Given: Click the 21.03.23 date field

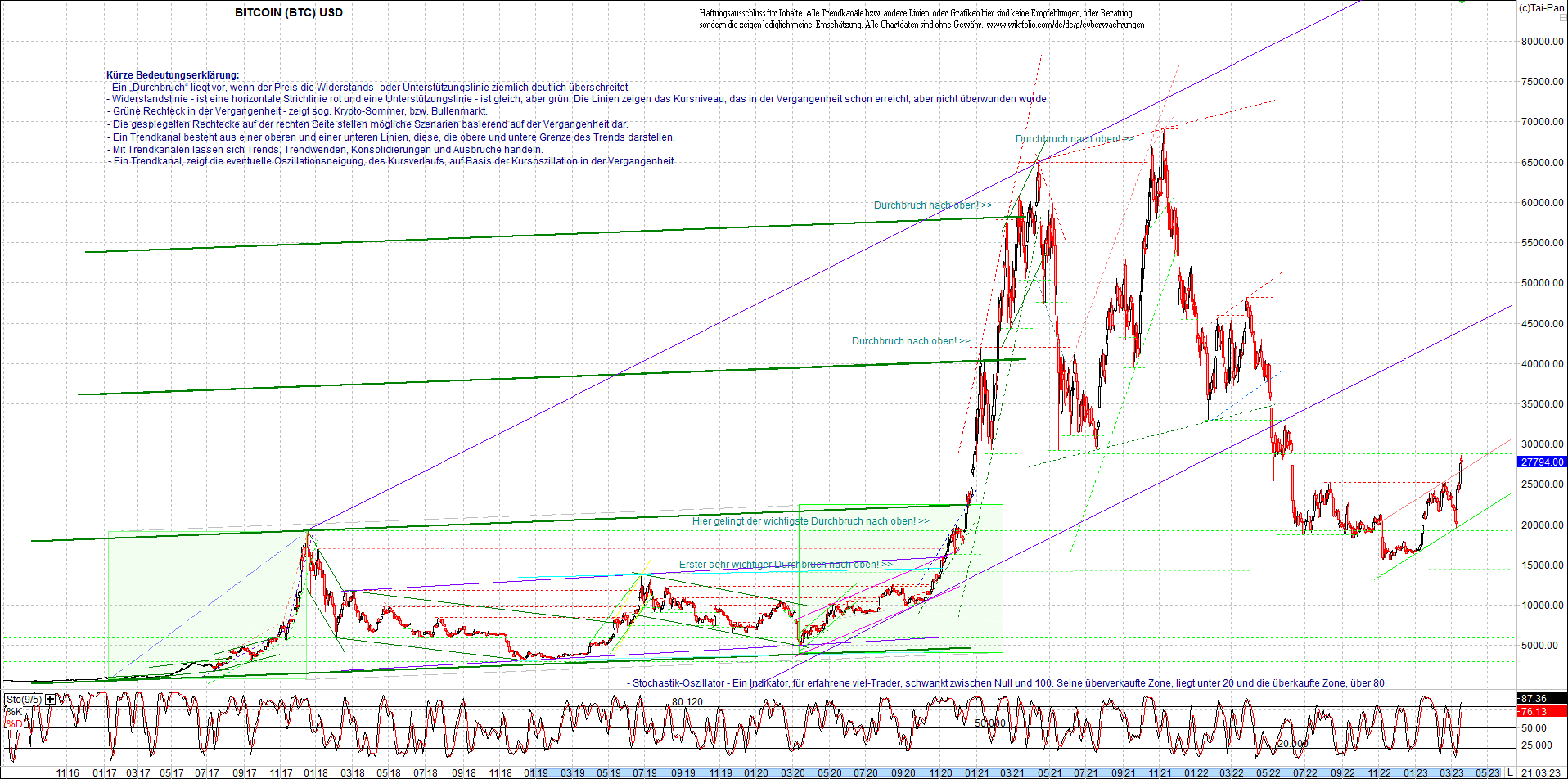Looking at the screenshot, I should pyautogui.click(x=1540, y=772).
